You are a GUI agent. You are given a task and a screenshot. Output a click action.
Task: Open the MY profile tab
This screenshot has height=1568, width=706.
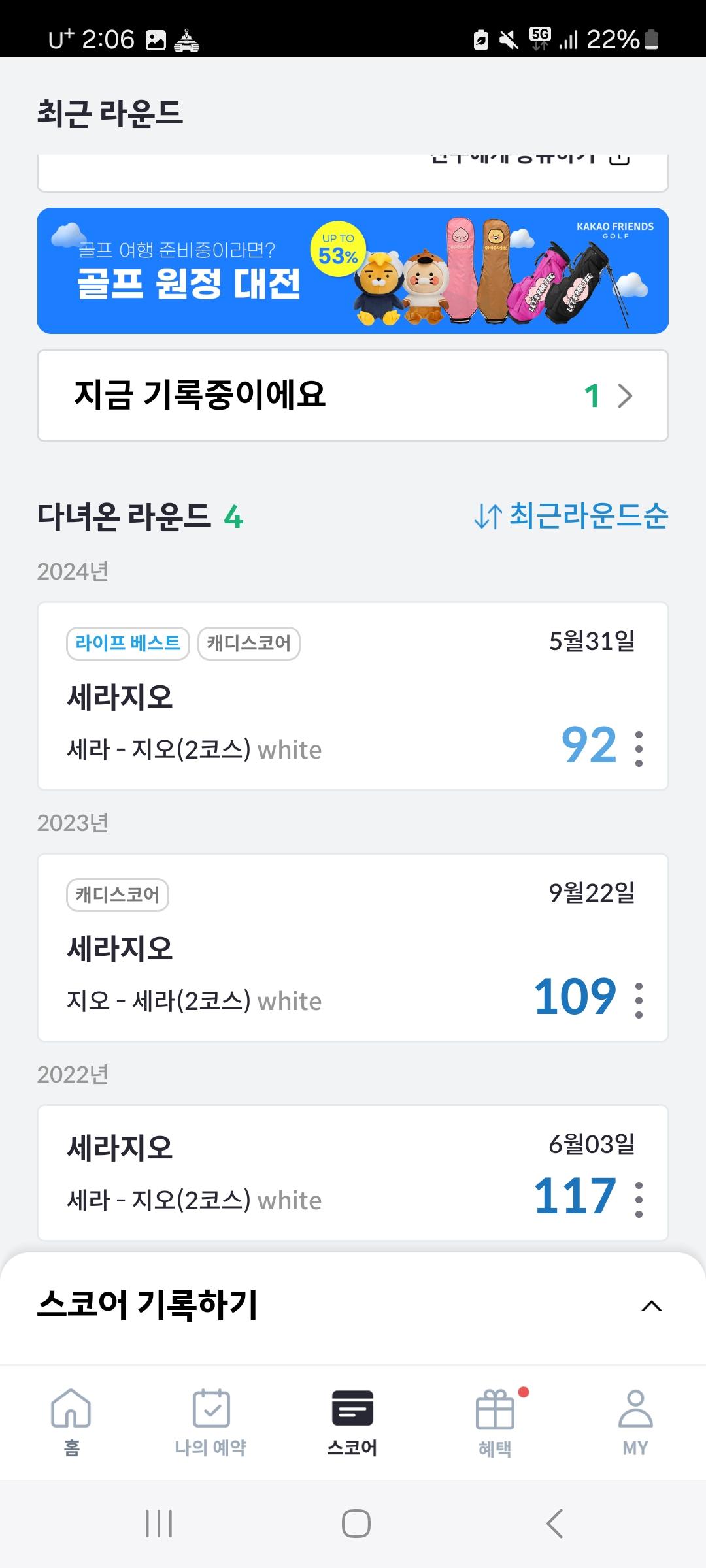tap(635, 1420)
